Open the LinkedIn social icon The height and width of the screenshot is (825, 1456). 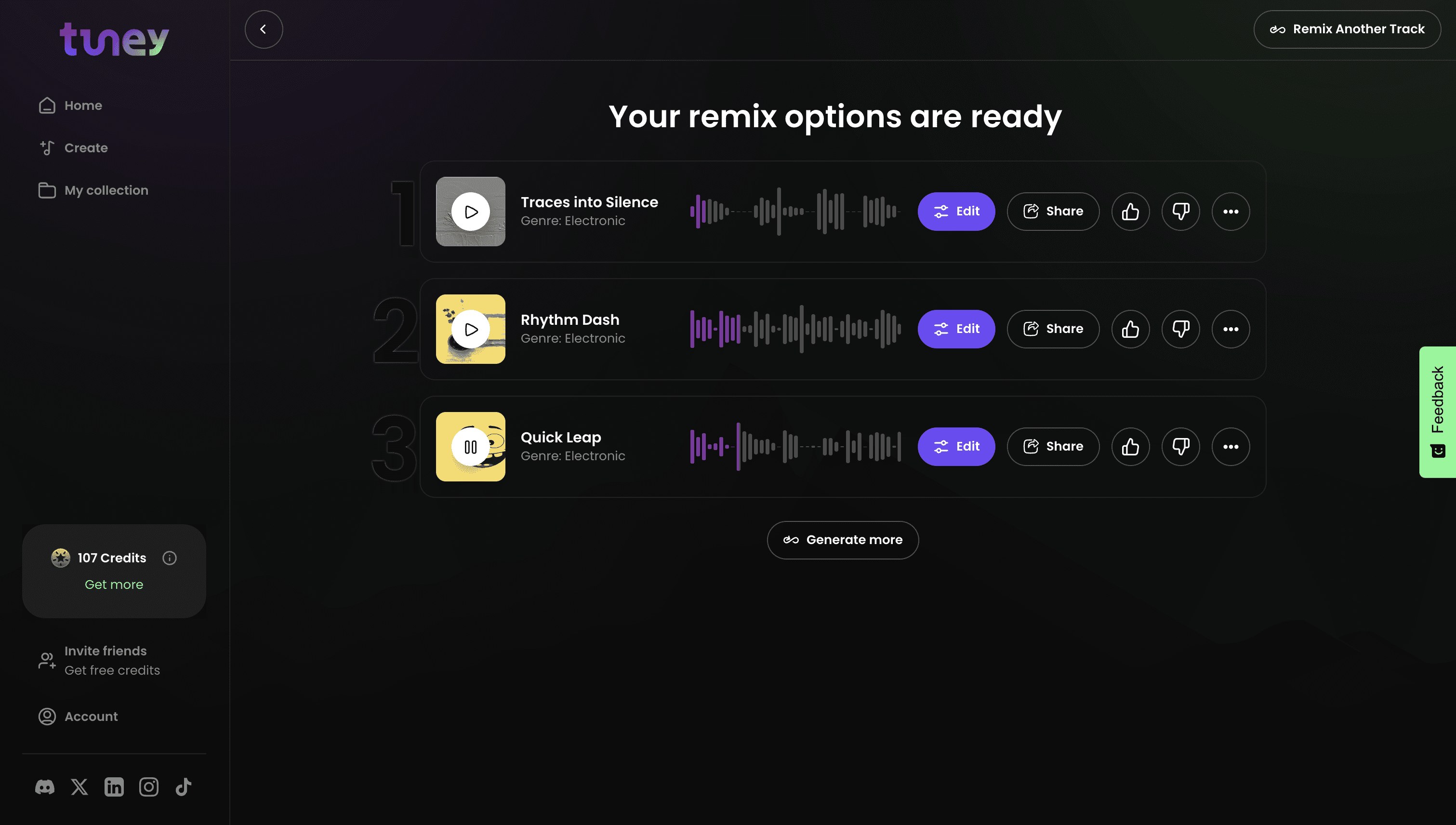114,786
